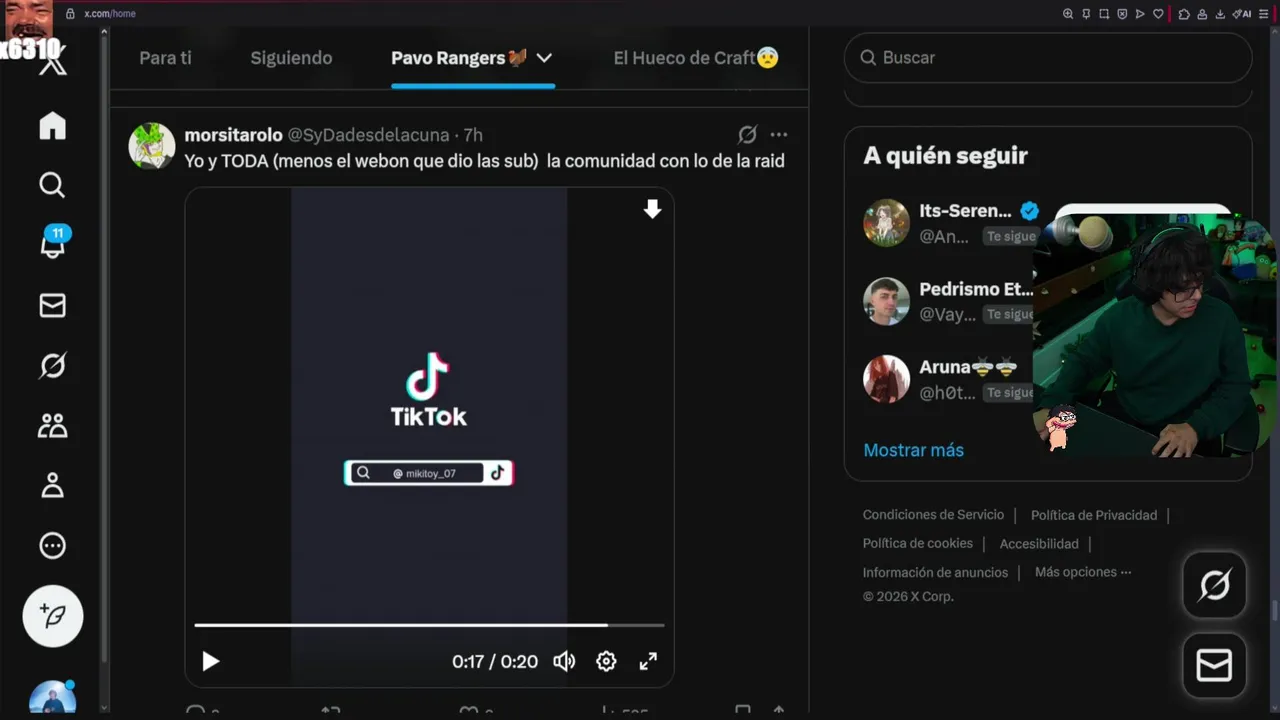Click Aruna avatar picture

tap(886, 379)
